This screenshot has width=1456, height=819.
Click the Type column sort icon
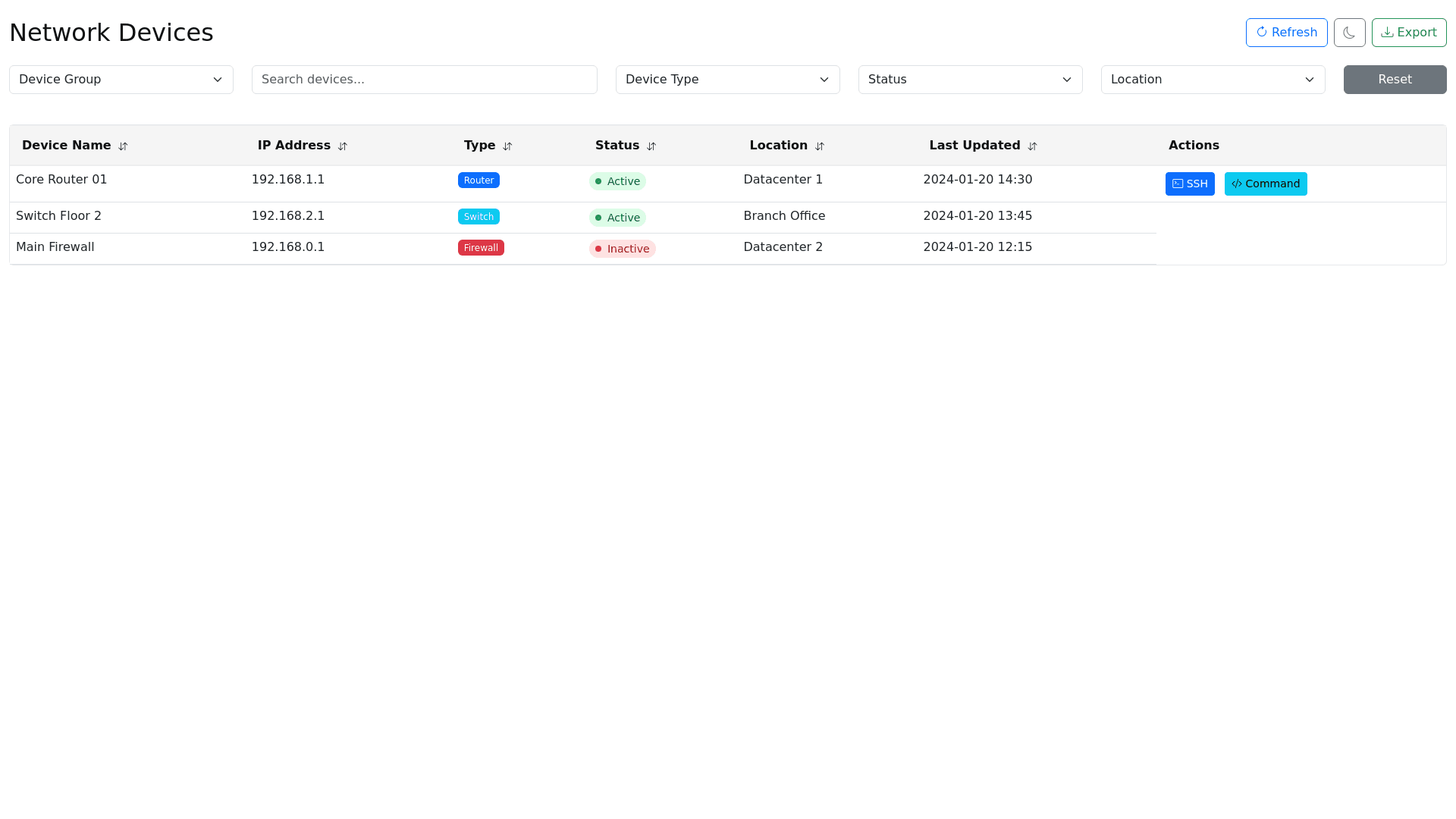click(507, 146)
